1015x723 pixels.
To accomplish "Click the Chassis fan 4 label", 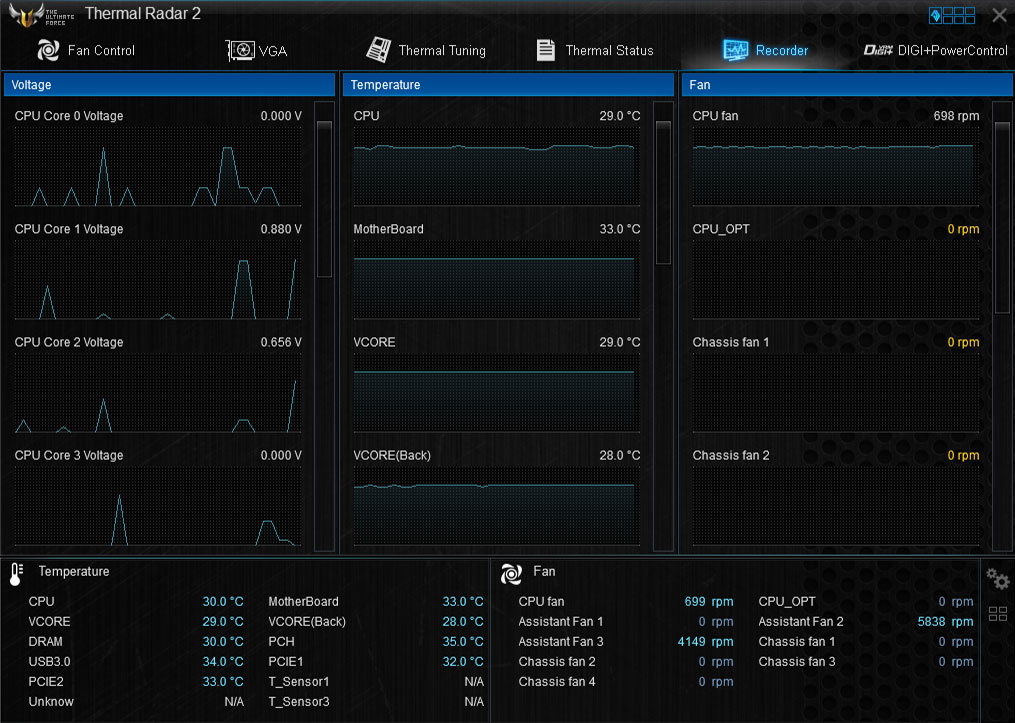I will 557,682.
